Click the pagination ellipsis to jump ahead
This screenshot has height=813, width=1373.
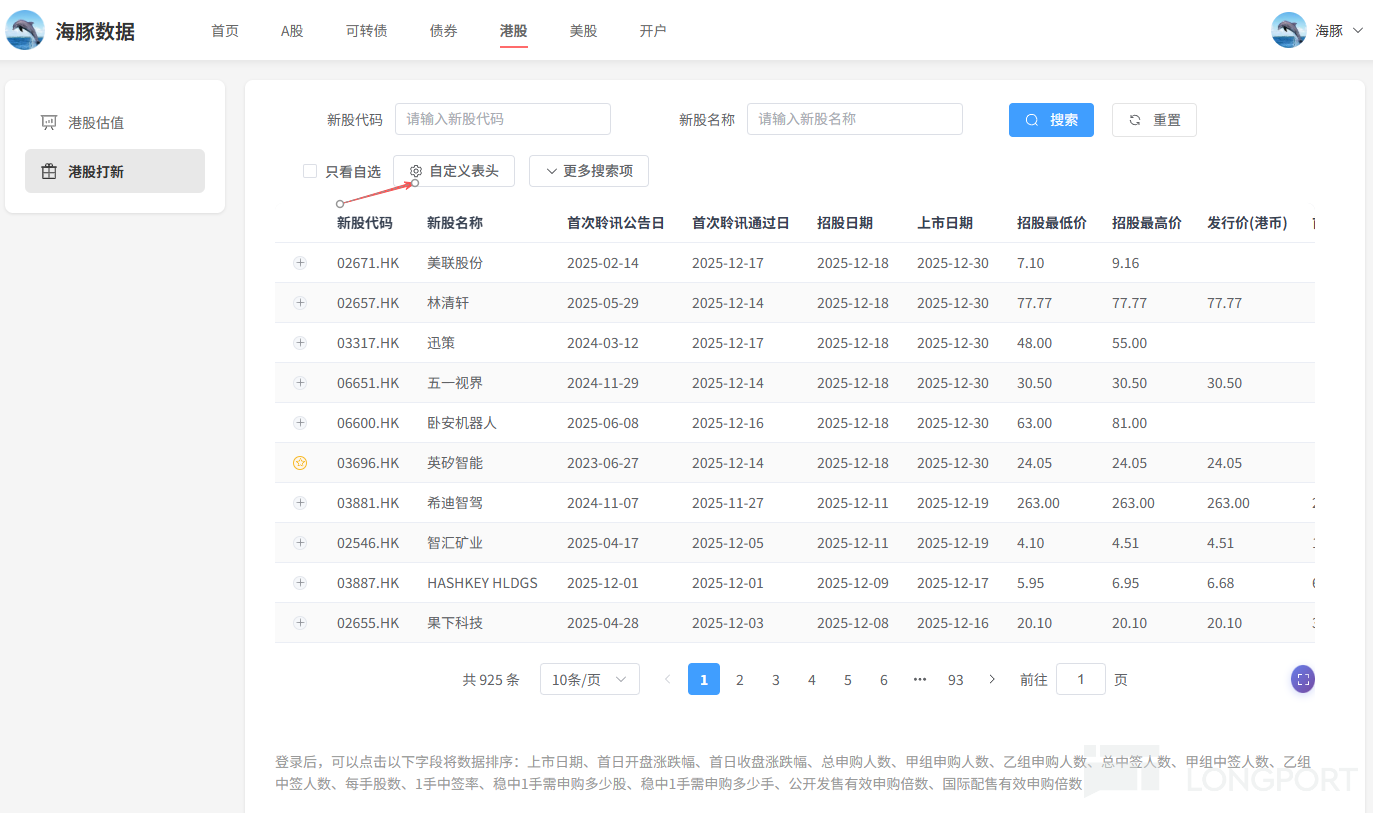(920, 680)
